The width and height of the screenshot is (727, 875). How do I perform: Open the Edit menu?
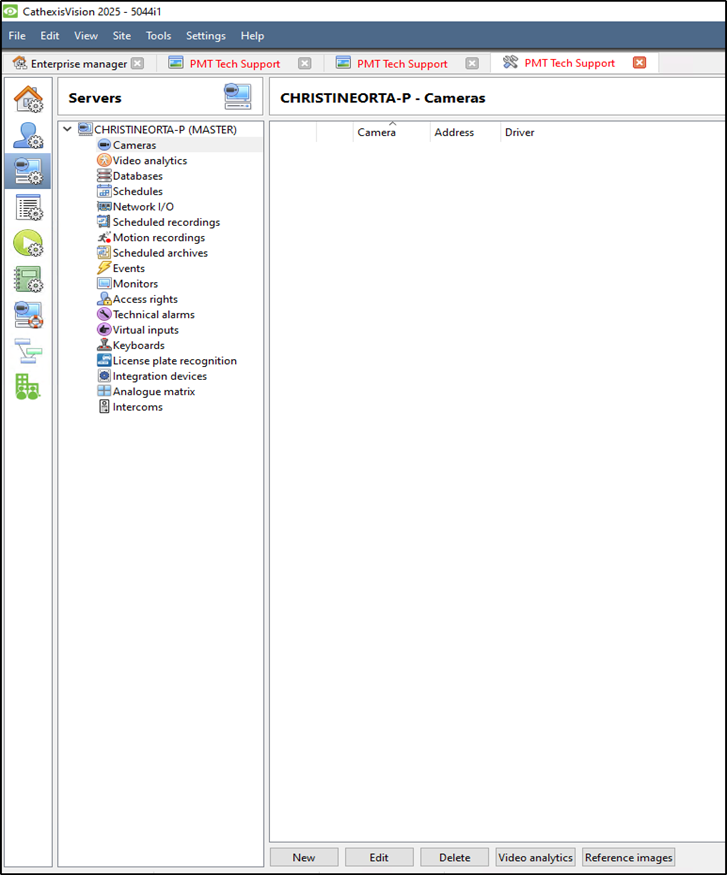pyautogui.click(x=50, y=36)
